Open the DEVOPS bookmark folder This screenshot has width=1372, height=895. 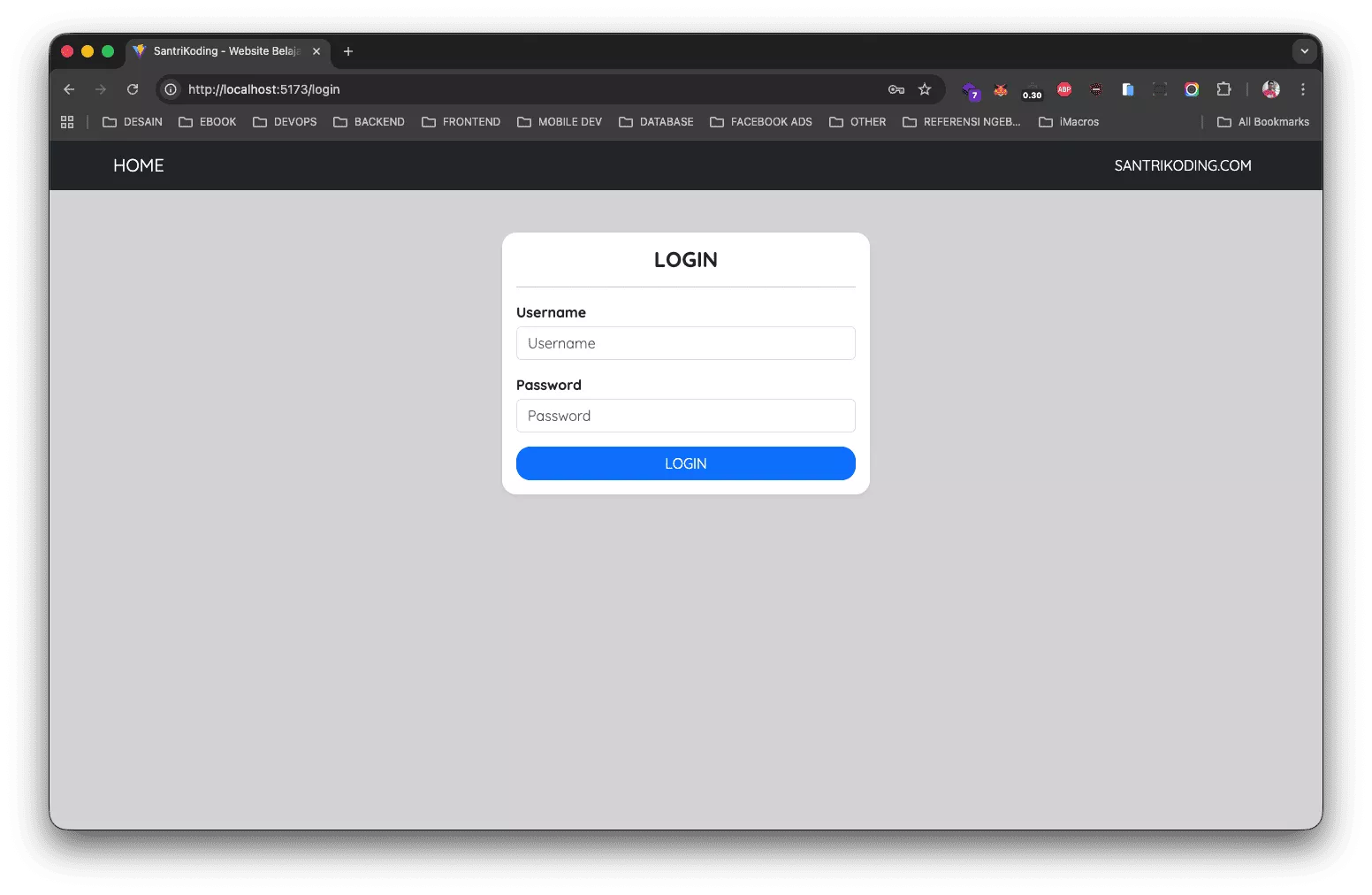click(x=285, y=122)
